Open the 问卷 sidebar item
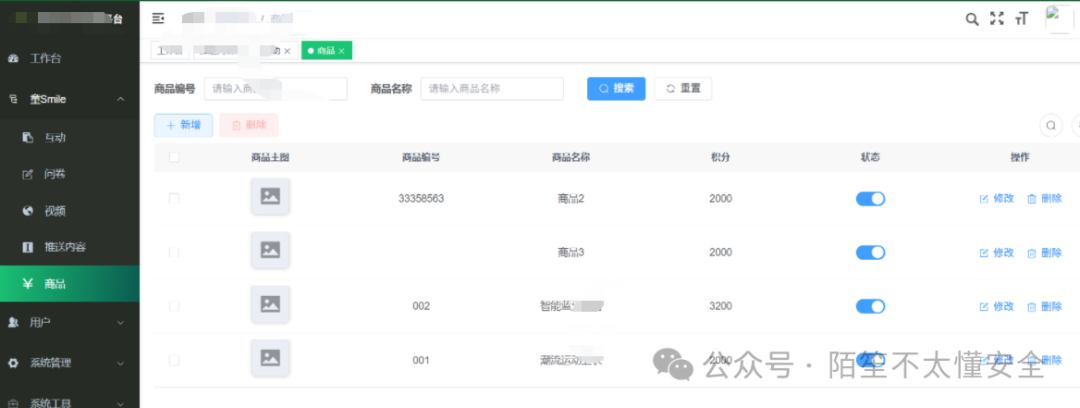 [x=70, y=174]
